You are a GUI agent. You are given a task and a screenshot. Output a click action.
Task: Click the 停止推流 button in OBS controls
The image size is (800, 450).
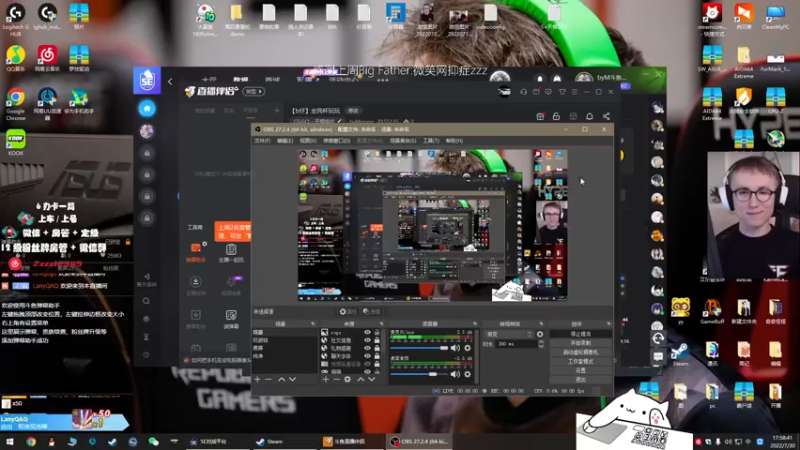click(x=581, y=334)
